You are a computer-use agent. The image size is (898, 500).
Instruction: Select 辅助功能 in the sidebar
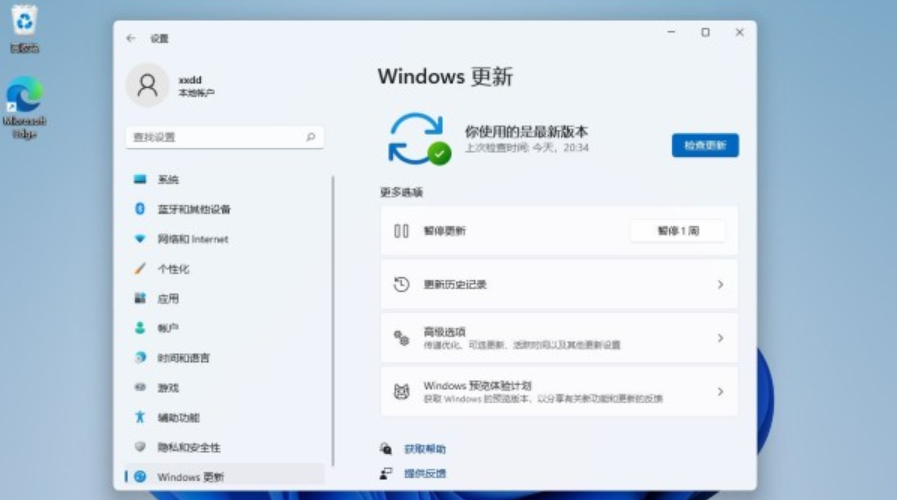[x=224, y=418]
